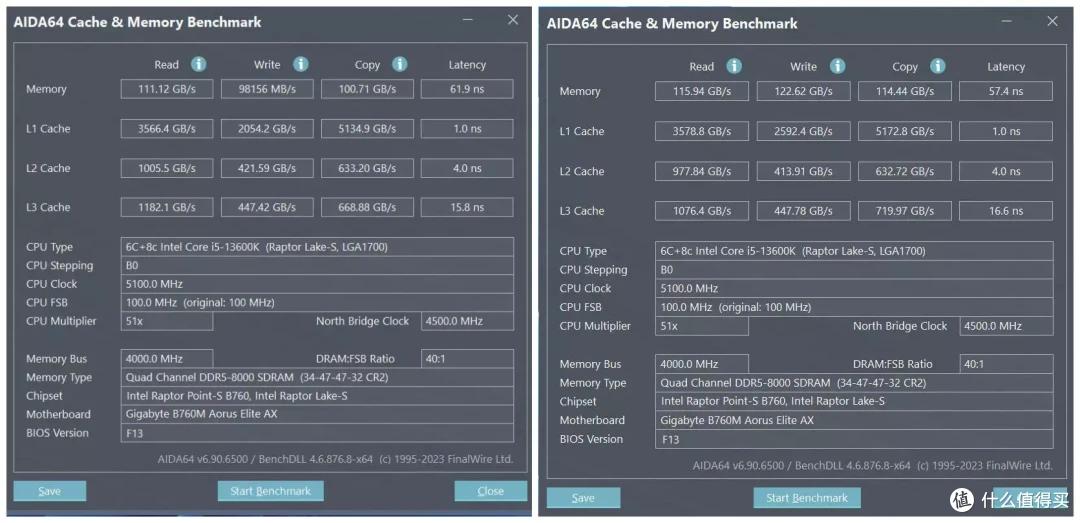Click Save button in the left window
This screenshot has height=523, width=1080.
(x=50, y=491)
